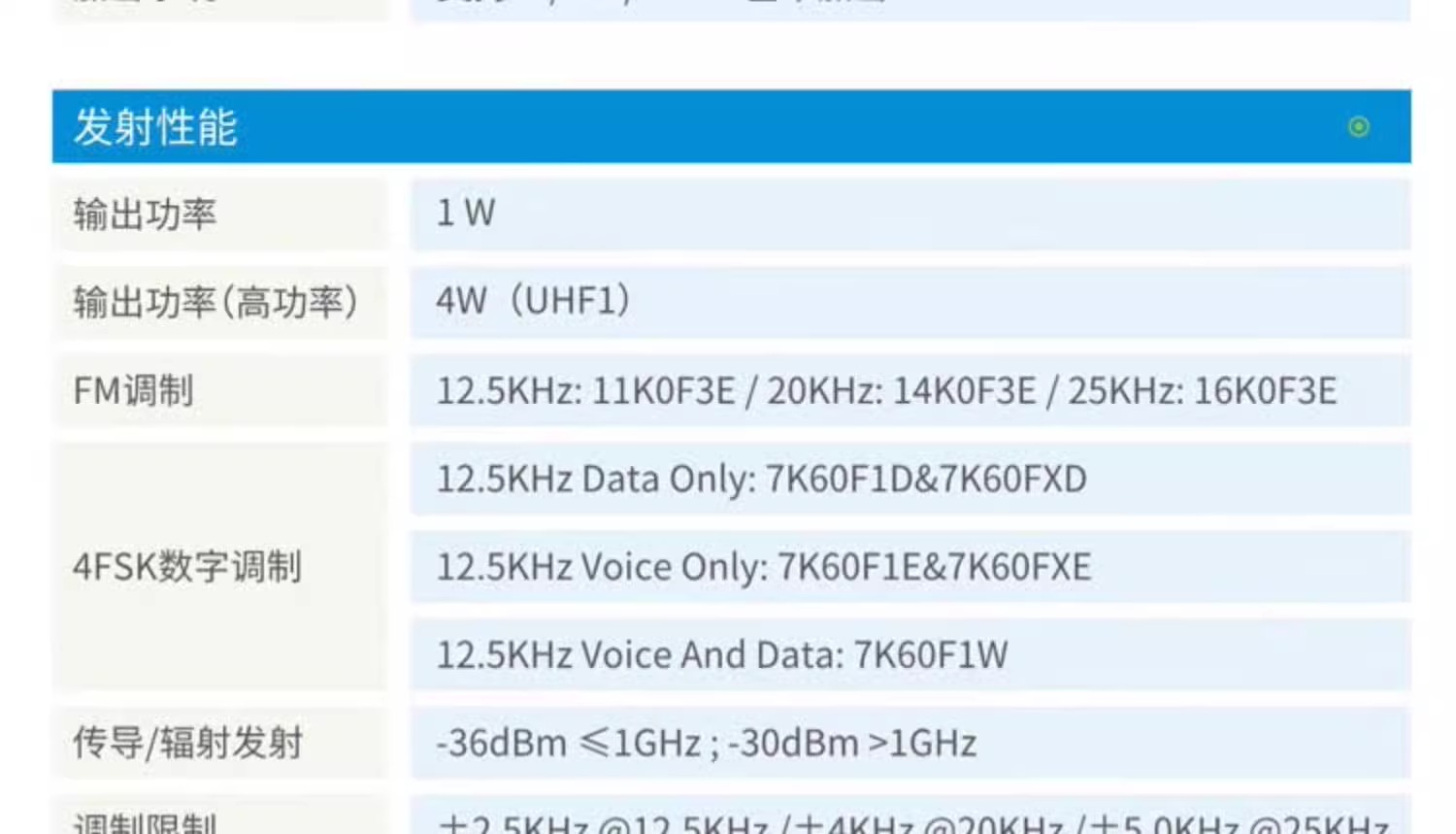The height and width of the screenshot is (834, 1456).
Task: Click the 传导/辐射发射 label
Action: click(x=187, y=744)
